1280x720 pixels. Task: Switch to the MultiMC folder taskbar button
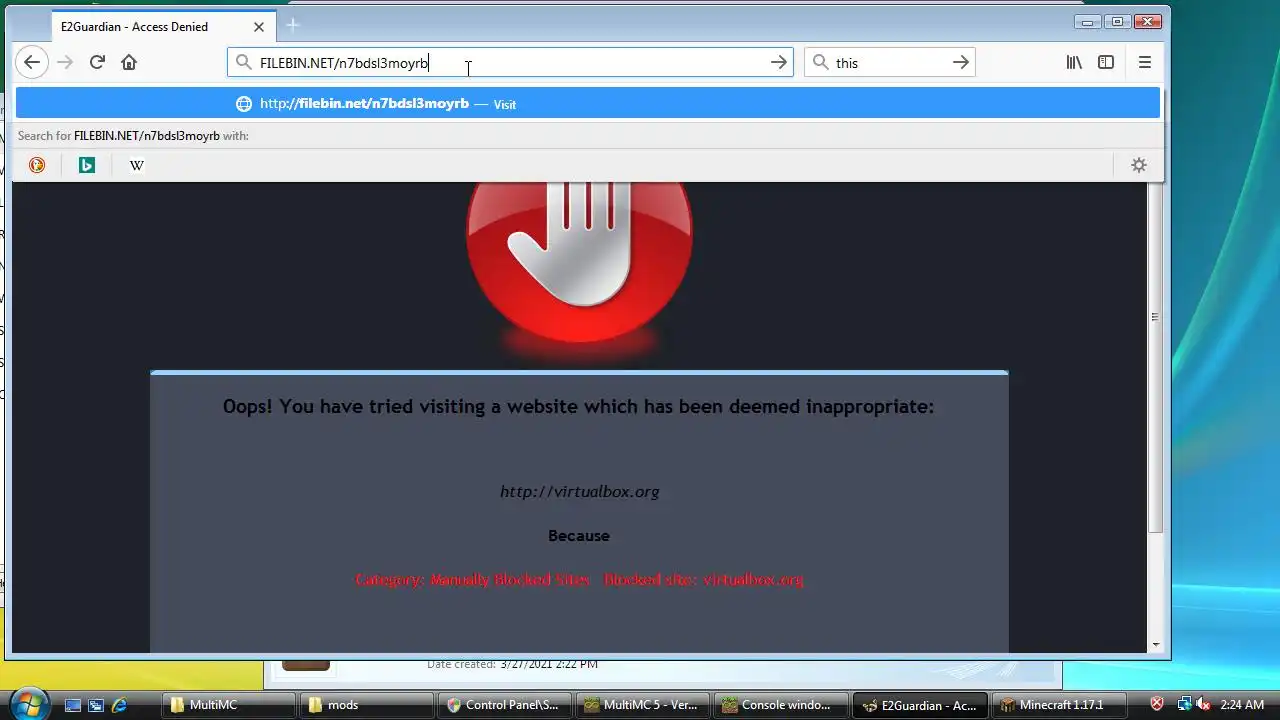[x=229, y=705]
